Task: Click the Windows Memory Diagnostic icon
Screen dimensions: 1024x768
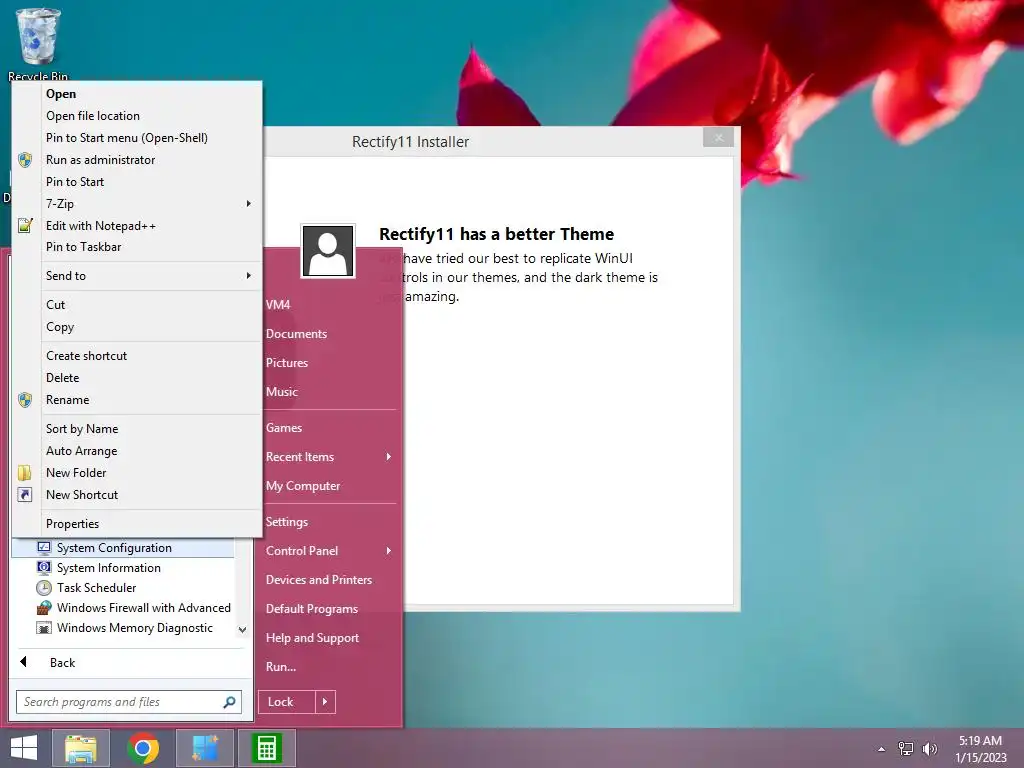Action: 44,628
